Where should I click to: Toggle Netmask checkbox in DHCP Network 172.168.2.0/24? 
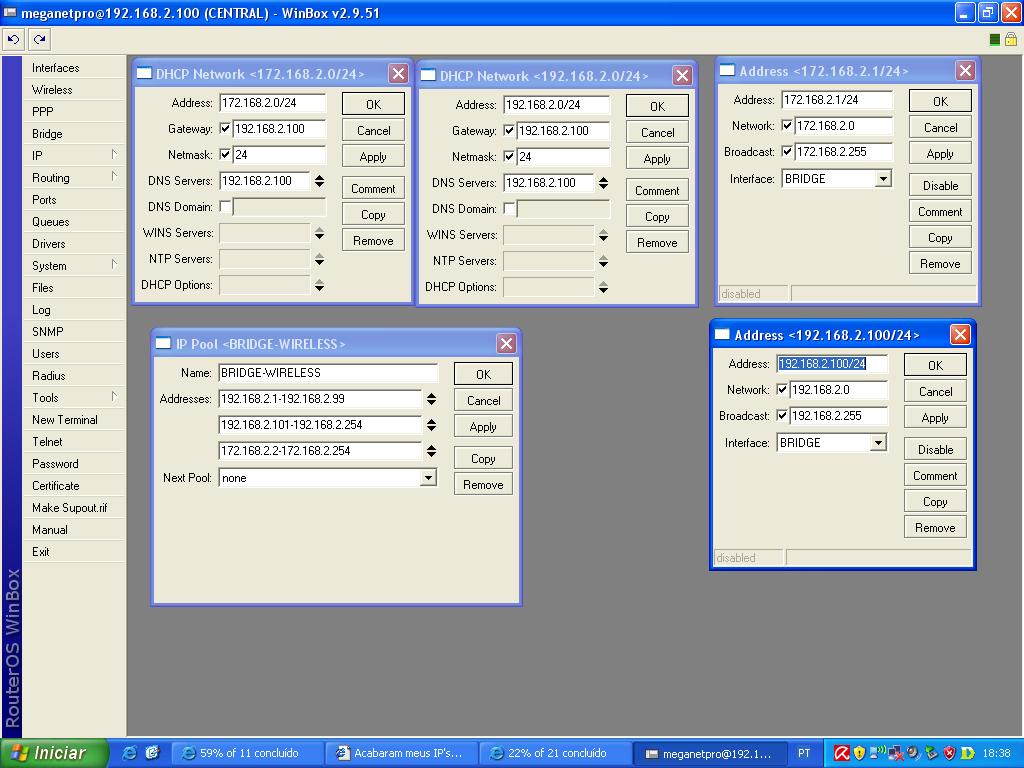225,155
